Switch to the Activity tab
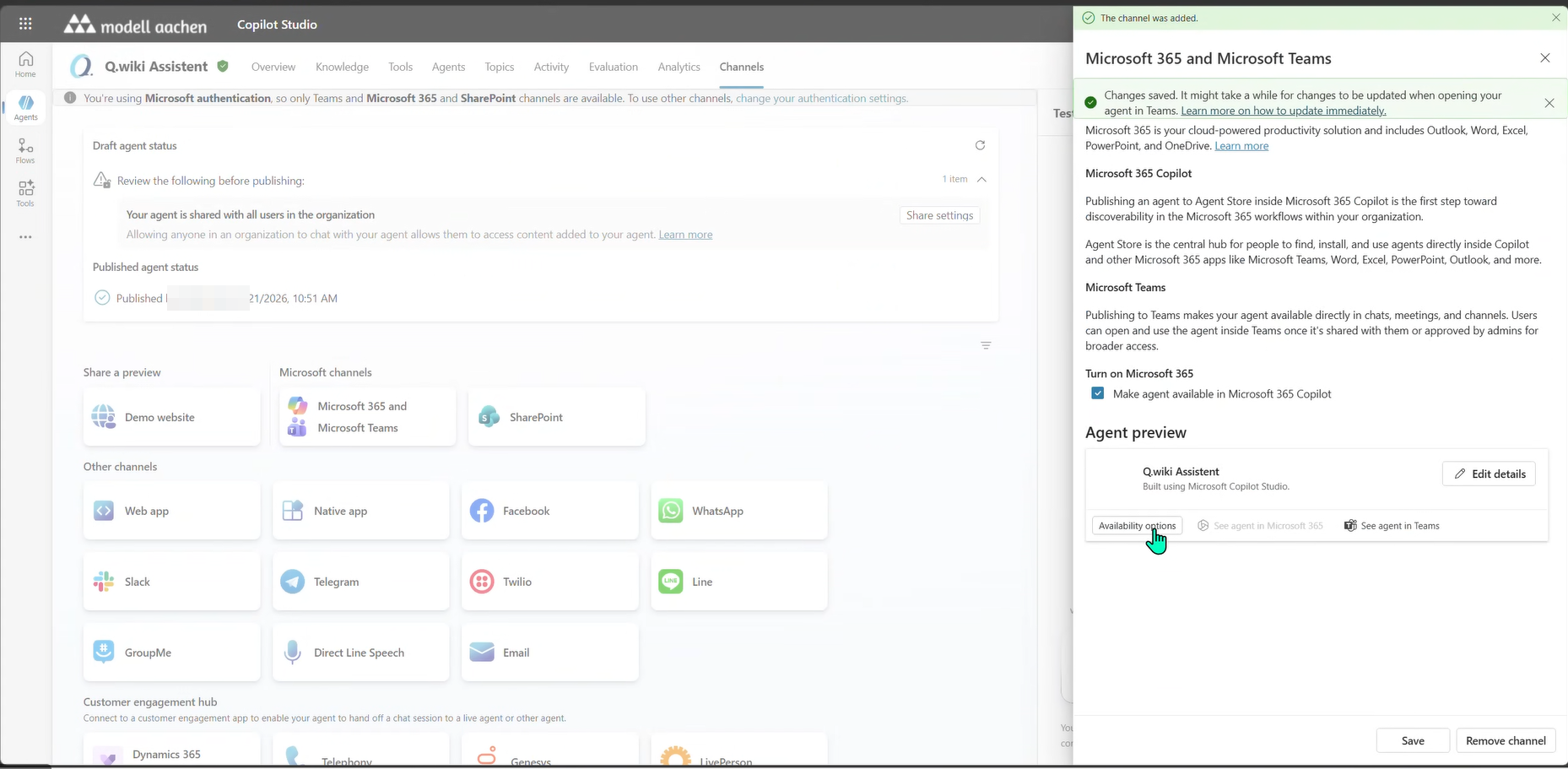The width and height of the screenshot is (1568, 769). [x=551, y=67]
